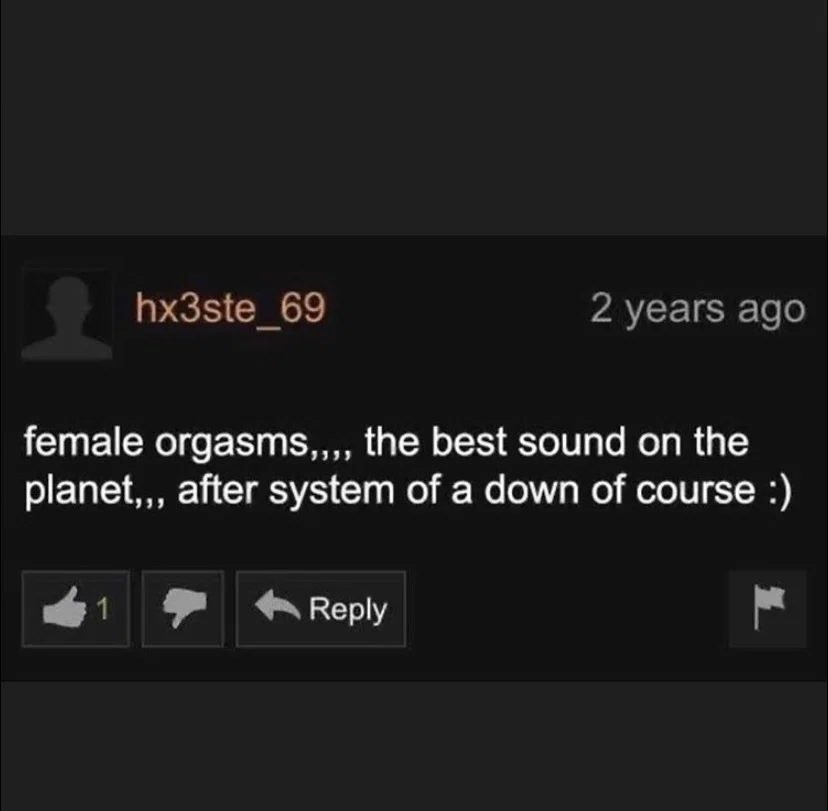Dislike the comment with thumbs-down icon
Screen dimensions: 828x811
click(183, 608)
